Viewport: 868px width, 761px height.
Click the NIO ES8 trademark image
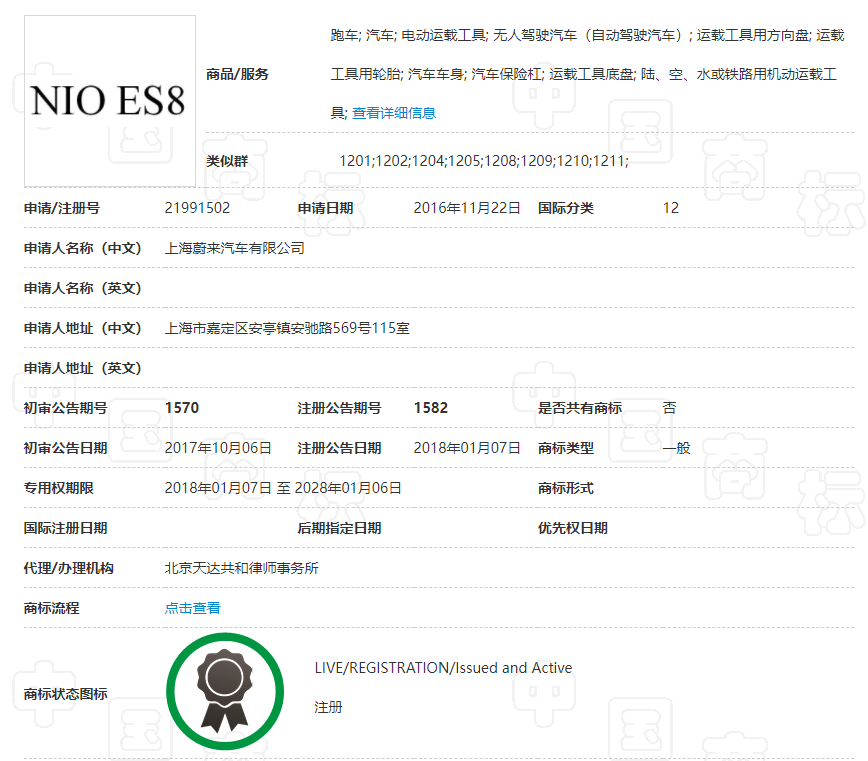point(110,100)
